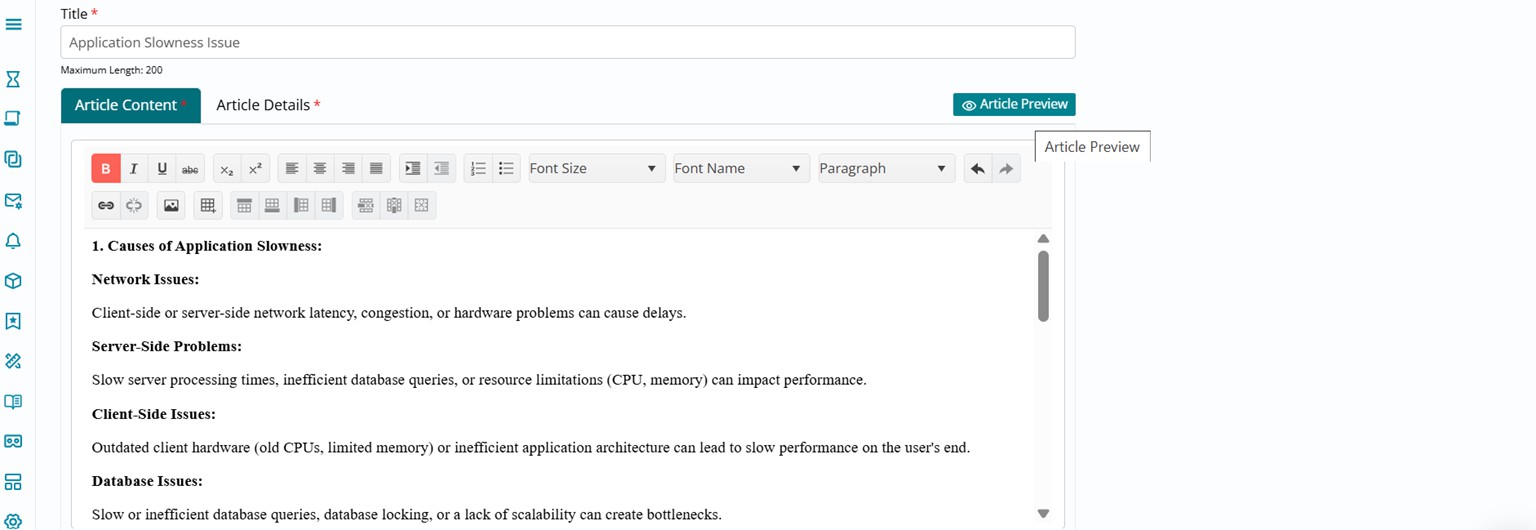
Task: Click the heading '1. Causes of Application Slowness:'
Action: pyautogui.click(x=207, y=246)
